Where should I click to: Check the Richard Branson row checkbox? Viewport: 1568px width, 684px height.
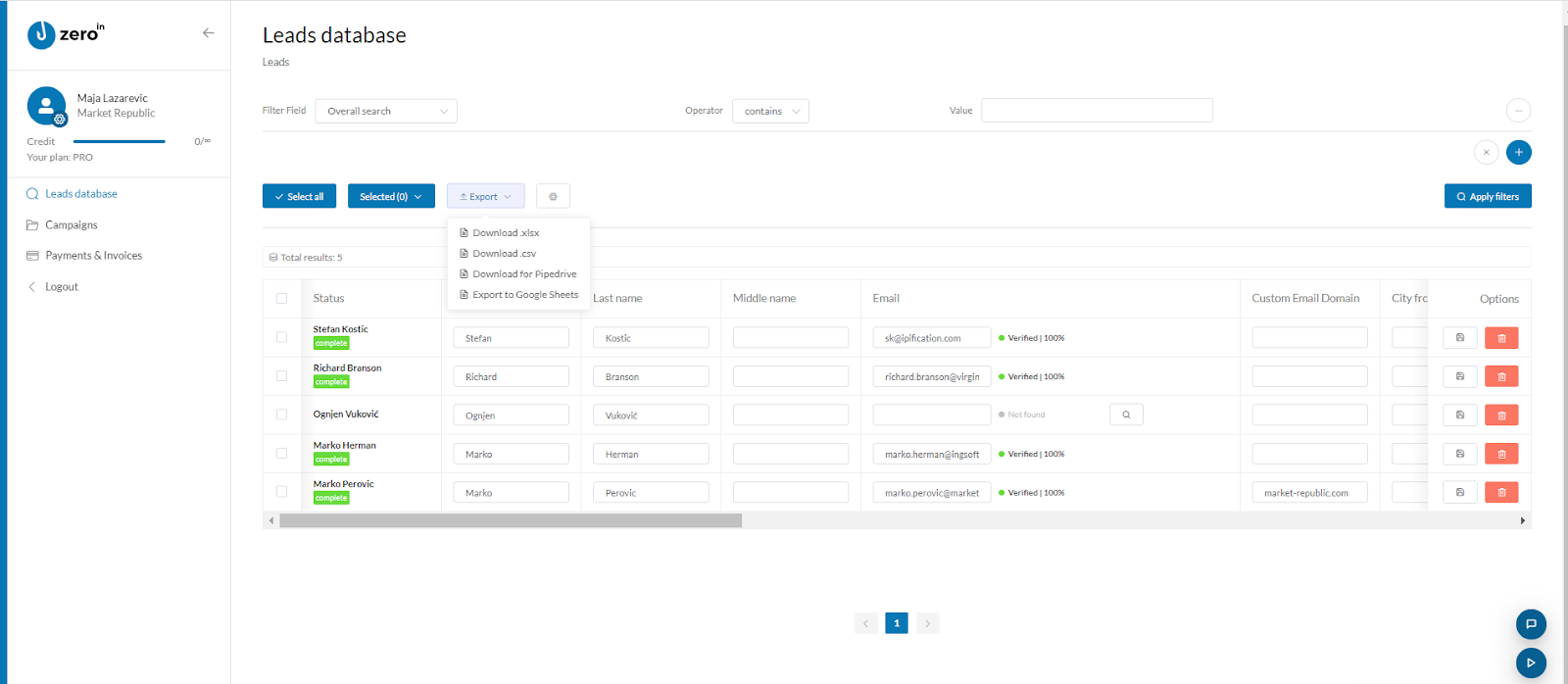282,376
